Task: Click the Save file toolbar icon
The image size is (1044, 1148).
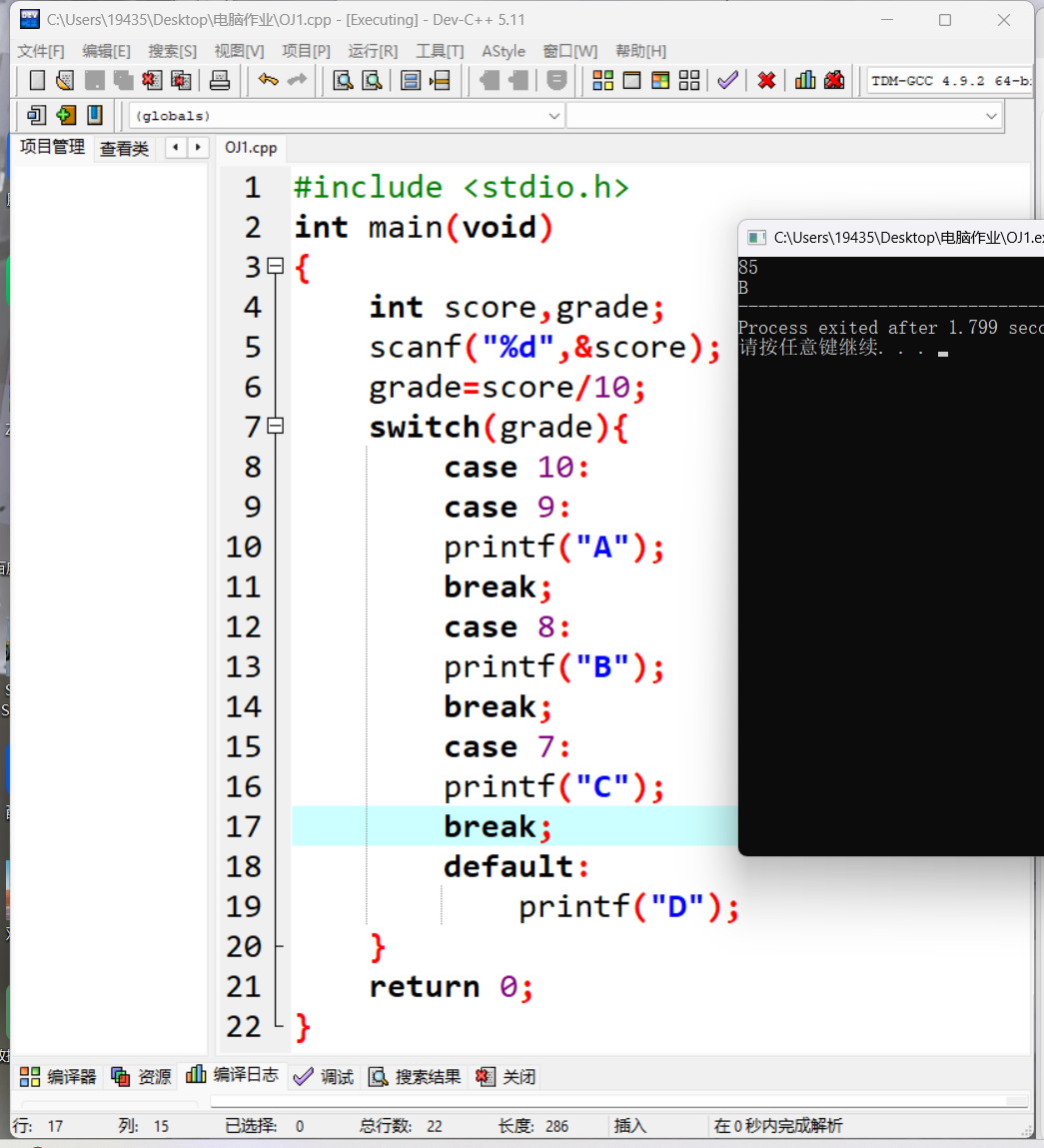Action: tap(95, 80)
